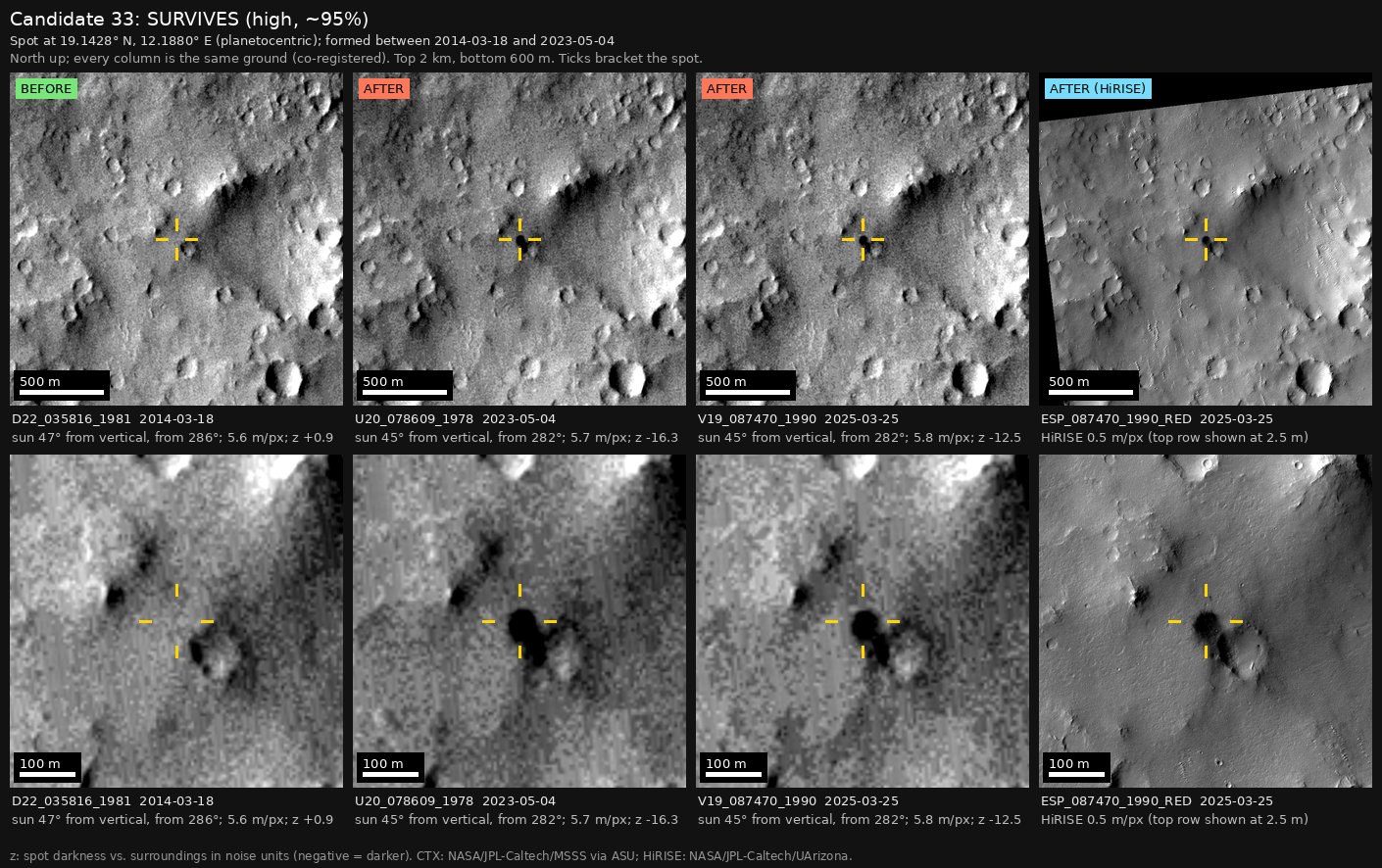This screenshot has width=1382, height=868.
Task: Click the "z -12.5" sun-angle line under the wide 2025 image
Action: 860,438
